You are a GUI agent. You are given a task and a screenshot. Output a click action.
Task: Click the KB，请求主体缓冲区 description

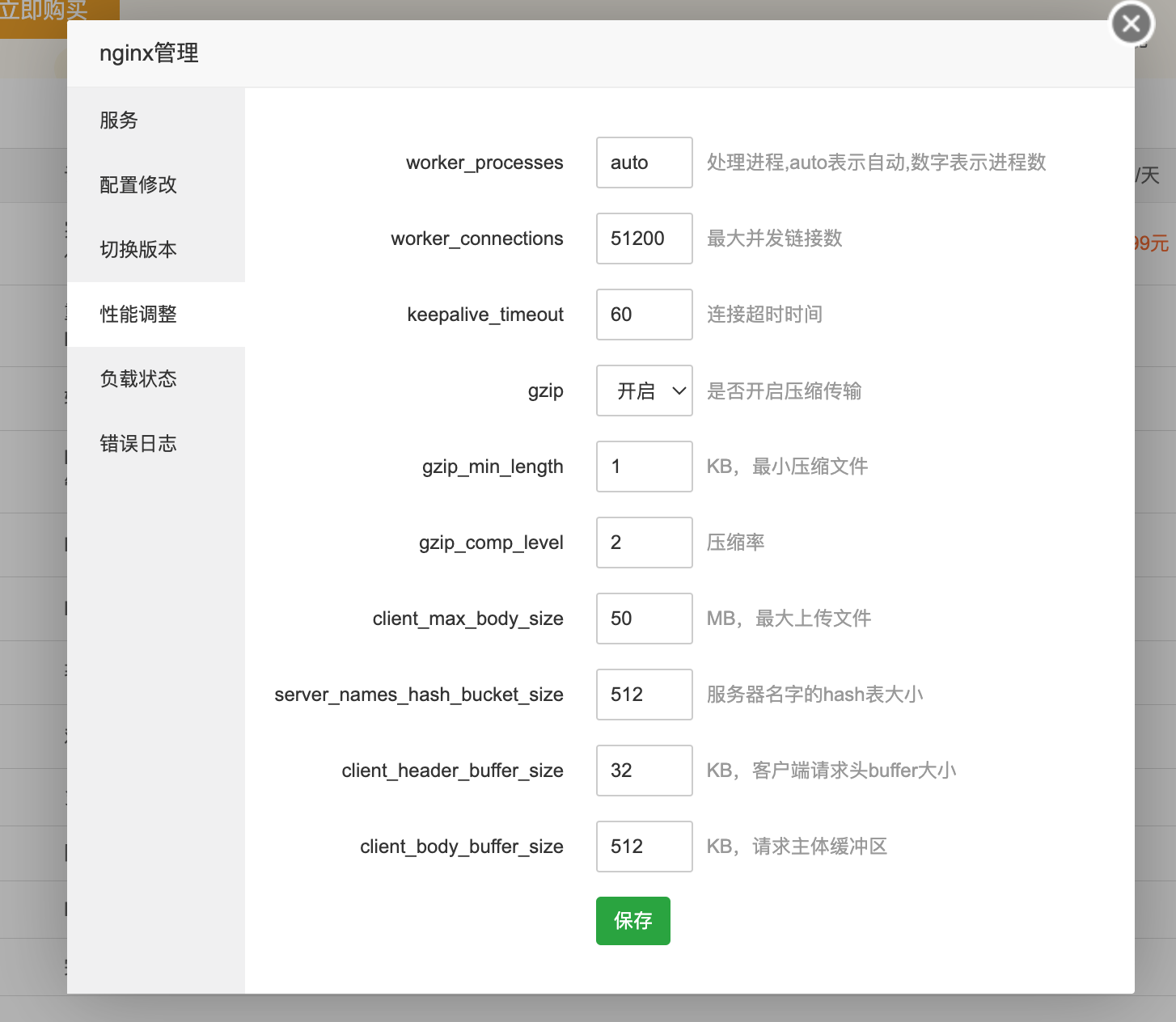pyautogui.click(x=797, y=847)
